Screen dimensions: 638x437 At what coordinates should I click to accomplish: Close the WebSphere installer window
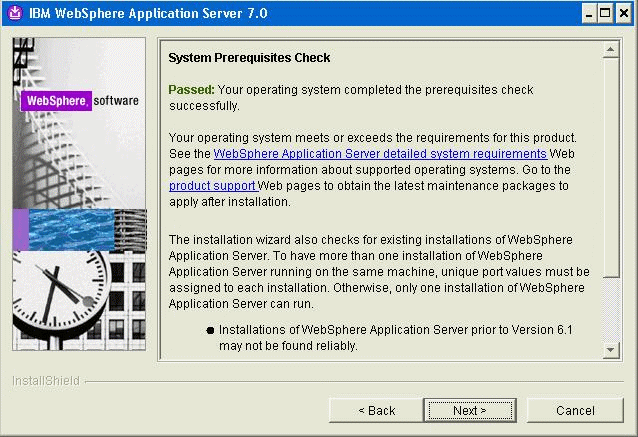click(x=623, y=14)
